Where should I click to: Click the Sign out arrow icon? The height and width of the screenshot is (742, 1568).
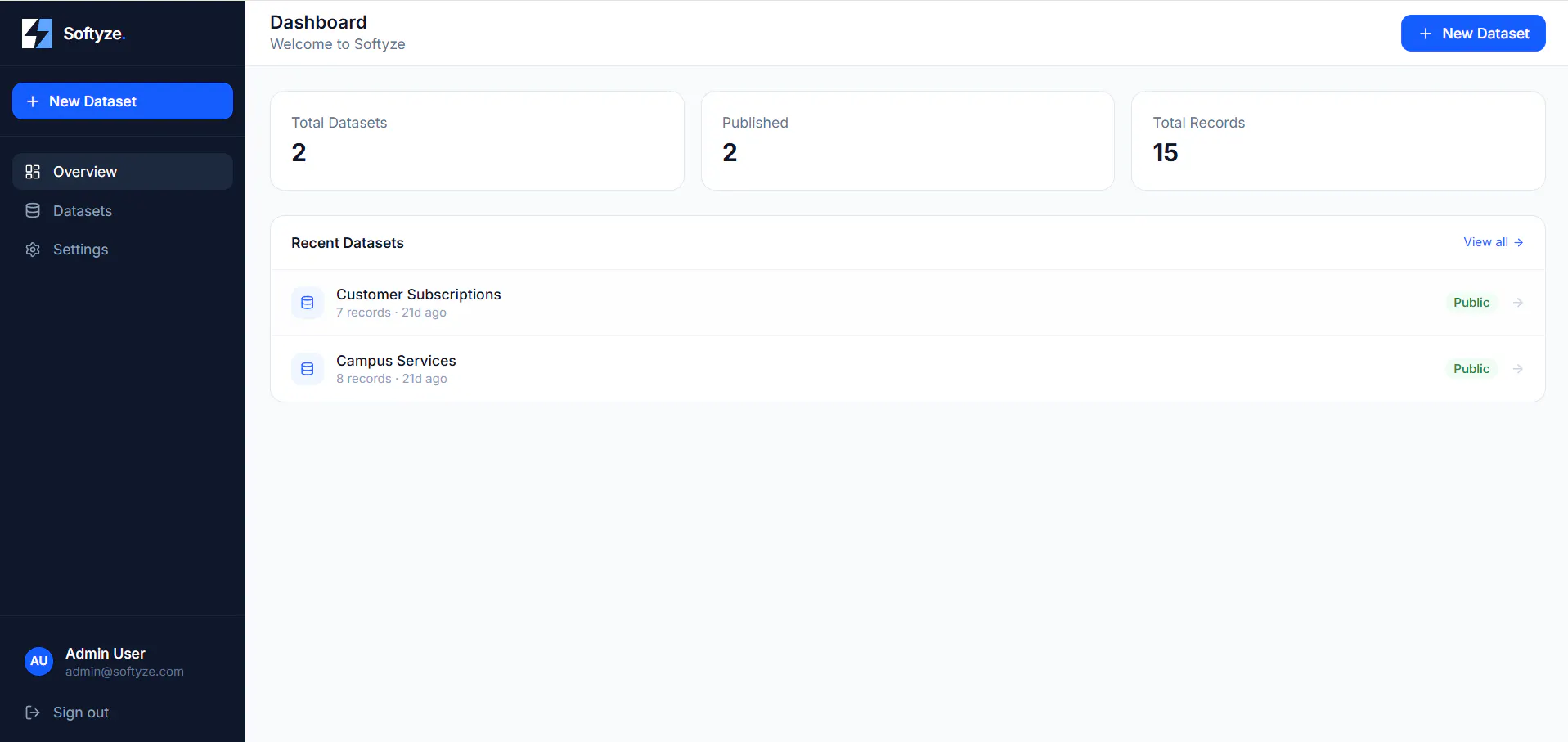click(x=33, y=713)
